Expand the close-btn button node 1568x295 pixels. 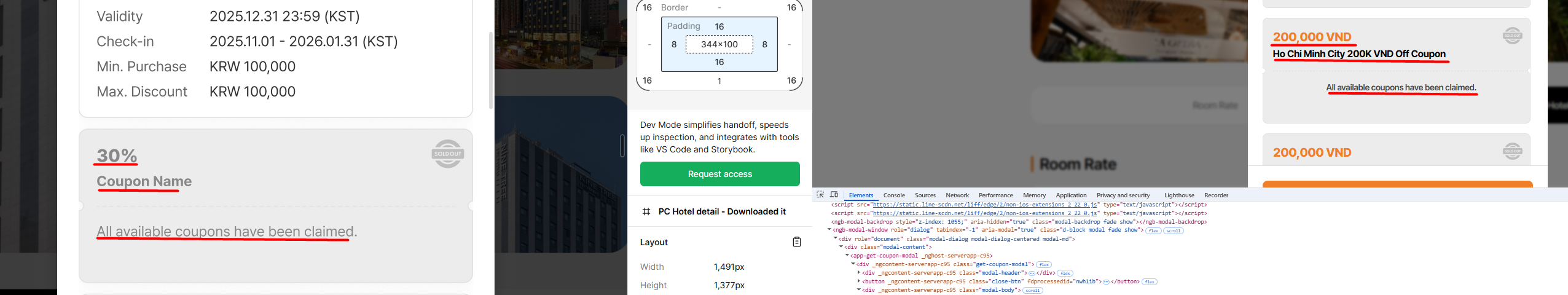tap(858, 281)
